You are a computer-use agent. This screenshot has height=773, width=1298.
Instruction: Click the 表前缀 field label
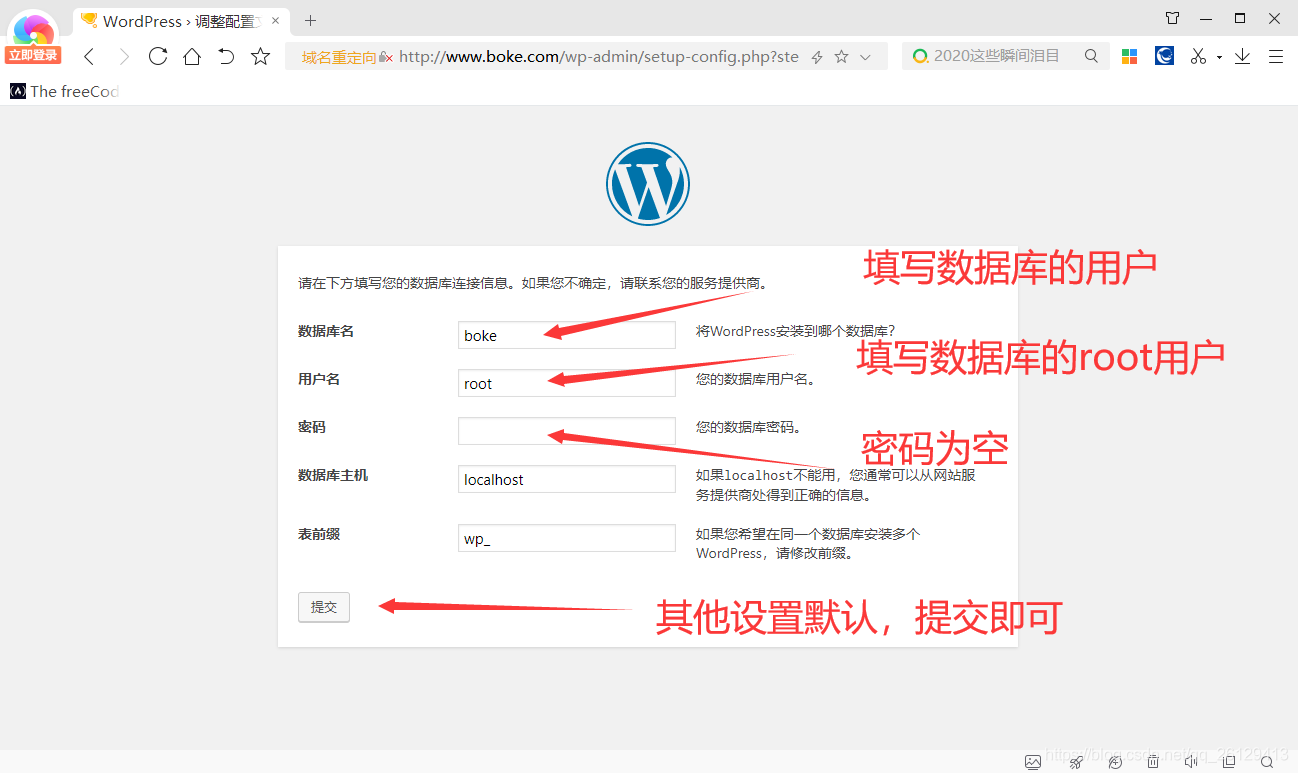pyautogui.click(x=319, y=534)
